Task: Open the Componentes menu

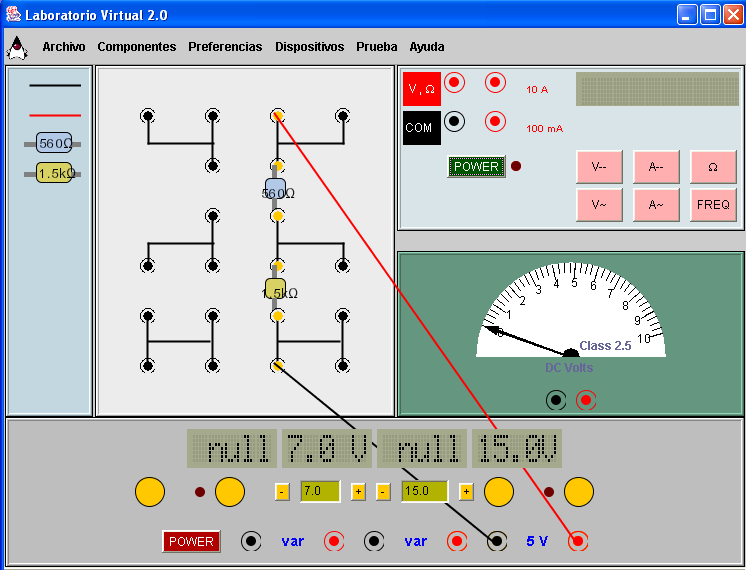Action: [x=136, y=47]
